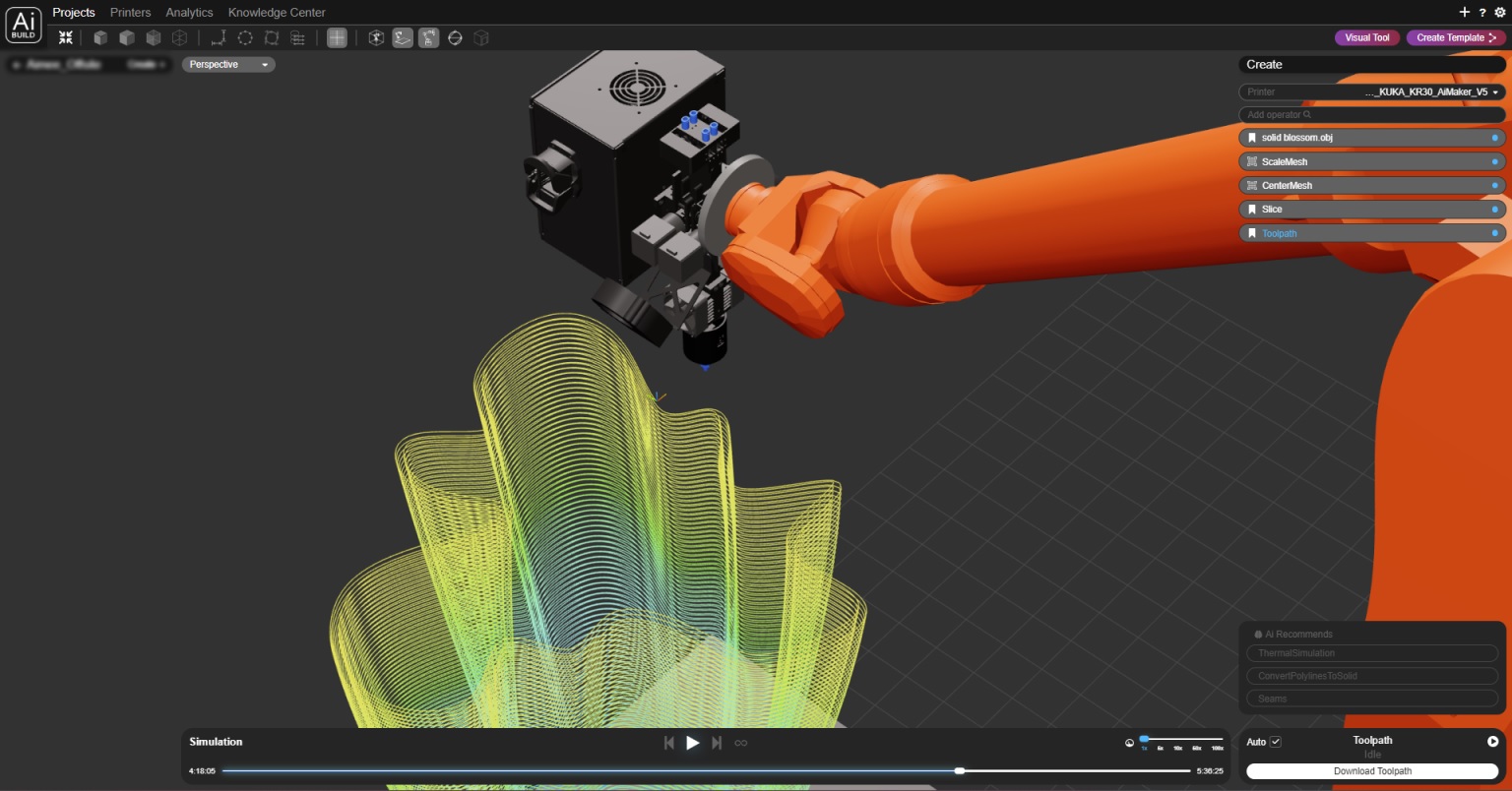
Task: Select the Slice operator
Action: click(1372, 209)
